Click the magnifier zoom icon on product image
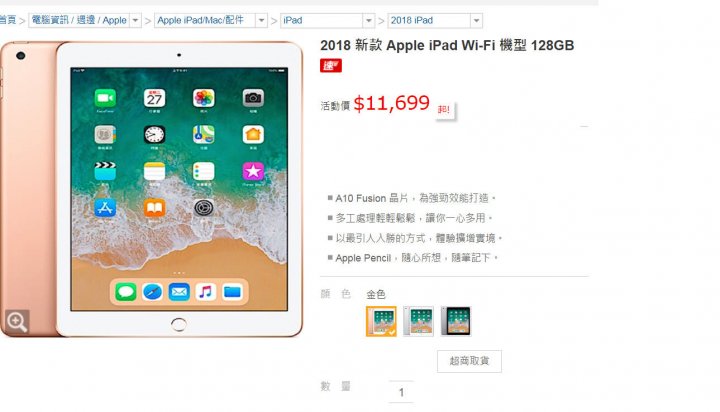This screenshot has height=412, width=720. [x=17, y=321]
